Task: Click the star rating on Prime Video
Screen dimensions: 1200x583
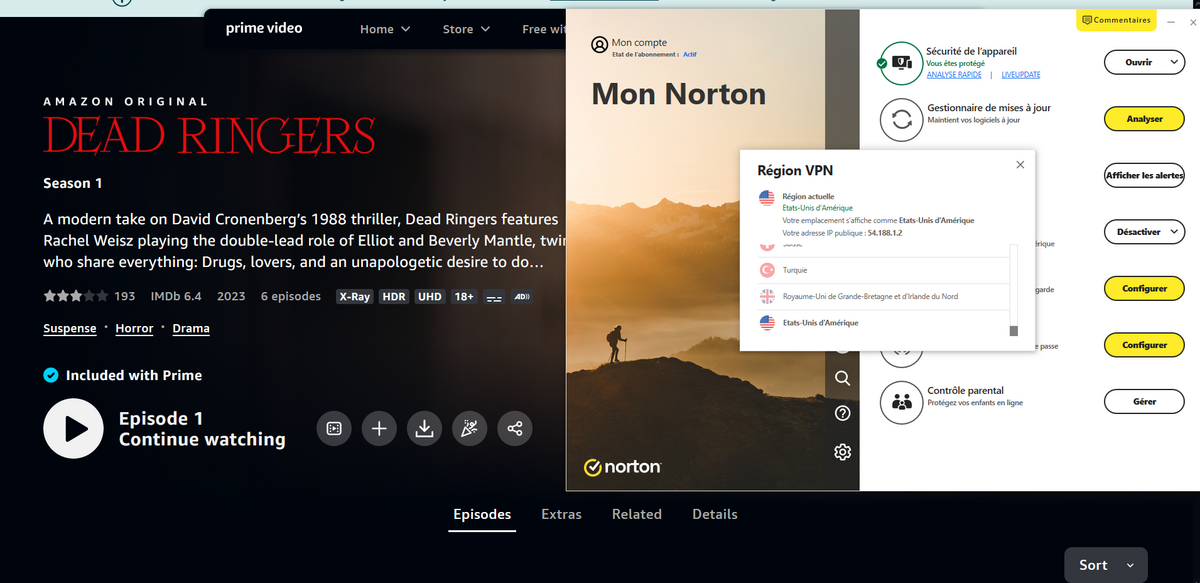Action: pos(75,296)
